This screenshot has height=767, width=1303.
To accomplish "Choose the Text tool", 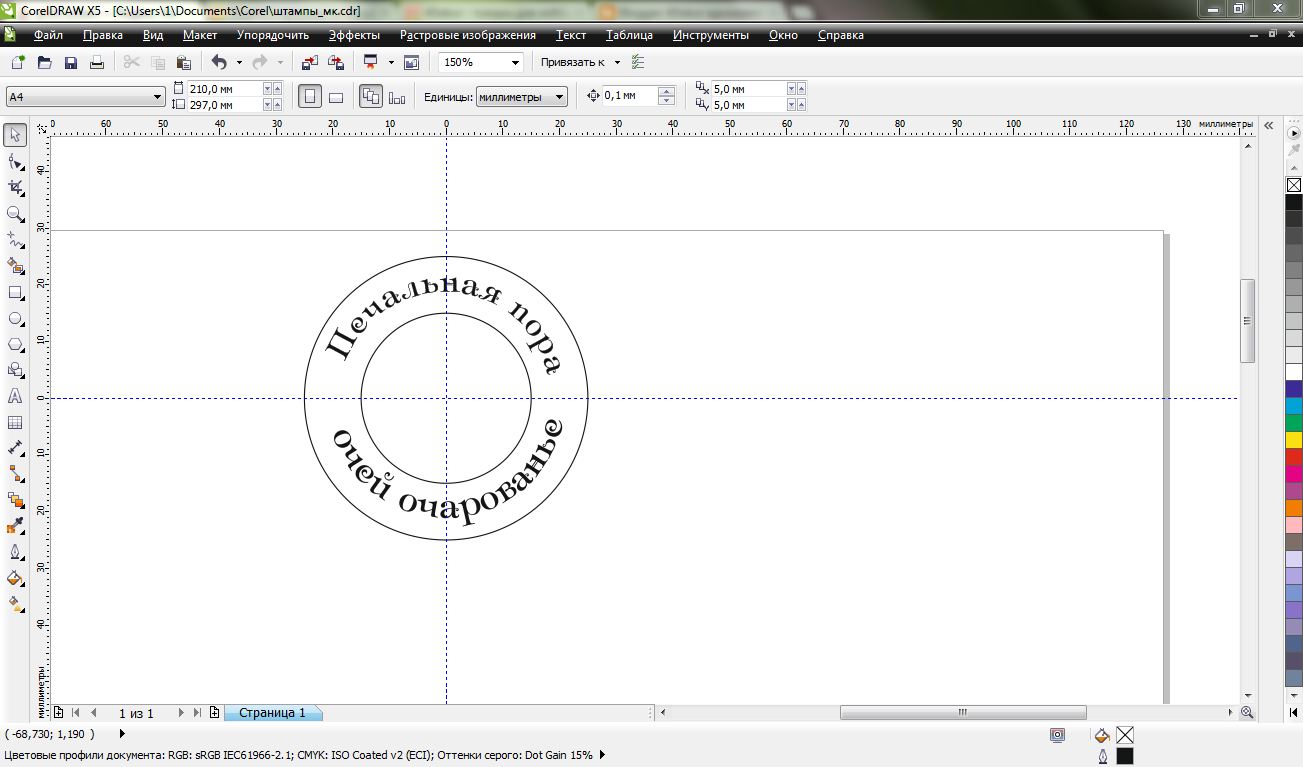I will pos(15,397).
